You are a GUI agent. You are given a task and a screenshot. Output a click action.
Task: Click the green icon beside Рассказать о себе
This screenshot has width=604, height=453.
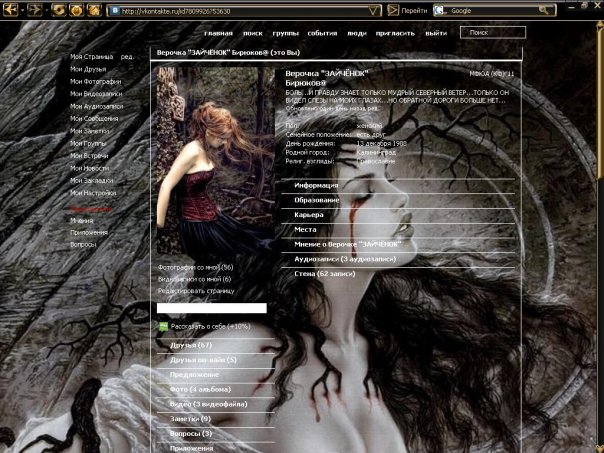[164, 327]
